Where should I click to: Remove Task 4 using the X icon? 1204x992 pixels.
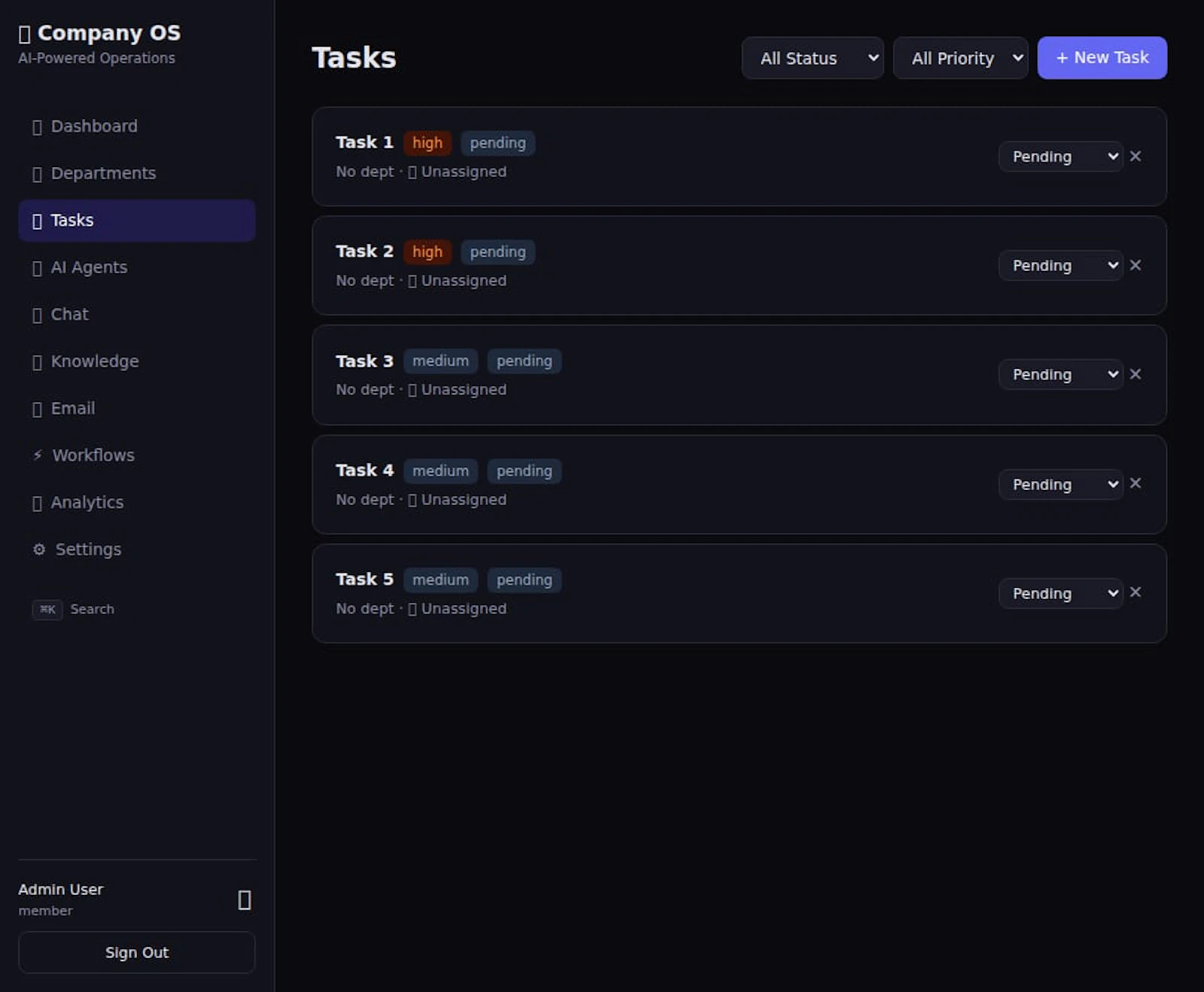[x=1136, y=483]
